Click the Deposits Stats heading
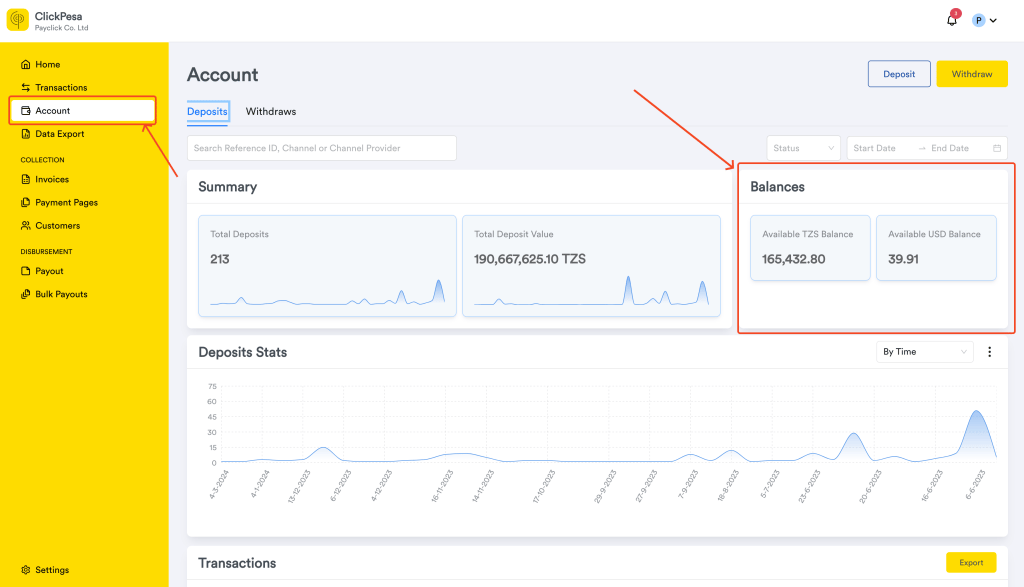Image resolution: width=1024 pixels, height=587 pixels. tap(242, 352)
